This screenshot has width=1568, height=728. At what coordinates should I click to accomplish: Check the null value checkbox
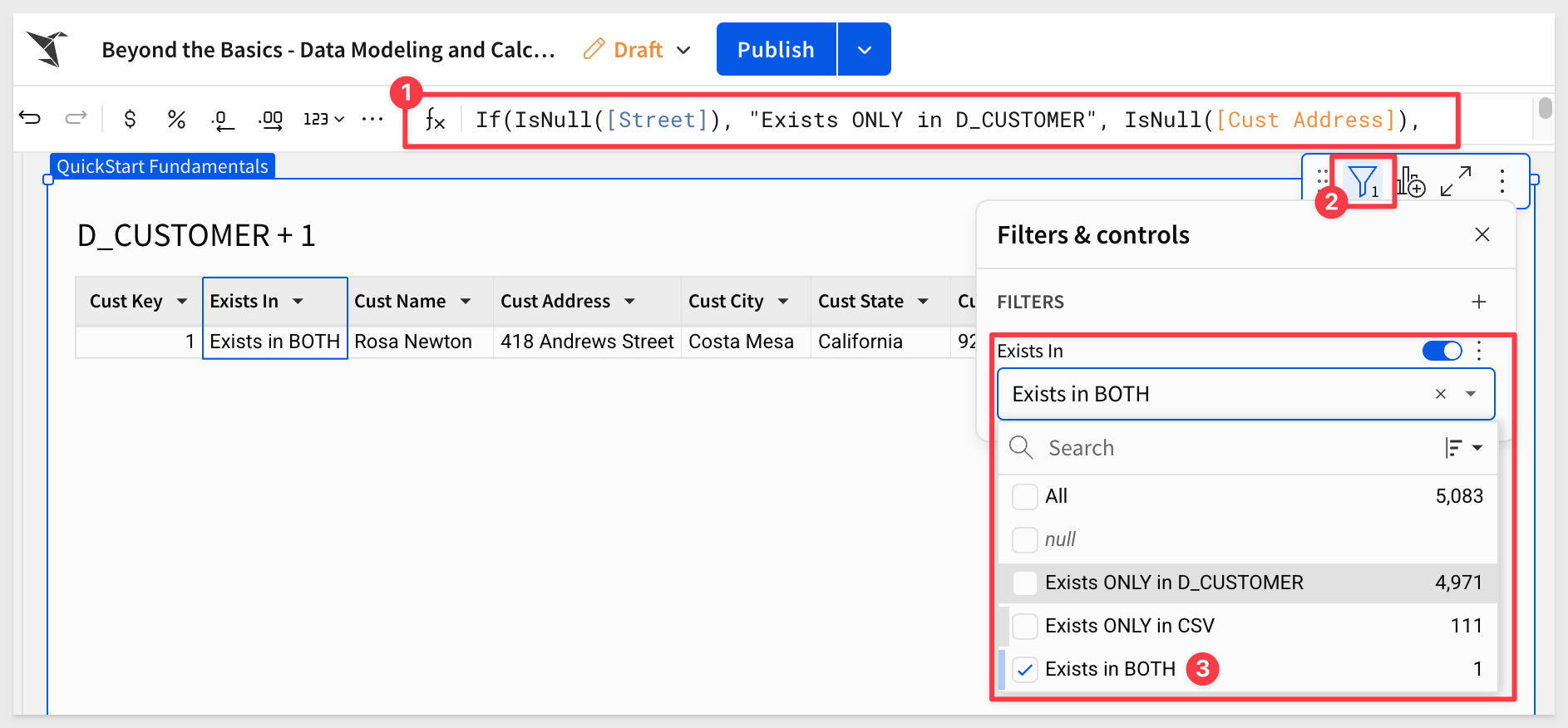[1025, 539]
